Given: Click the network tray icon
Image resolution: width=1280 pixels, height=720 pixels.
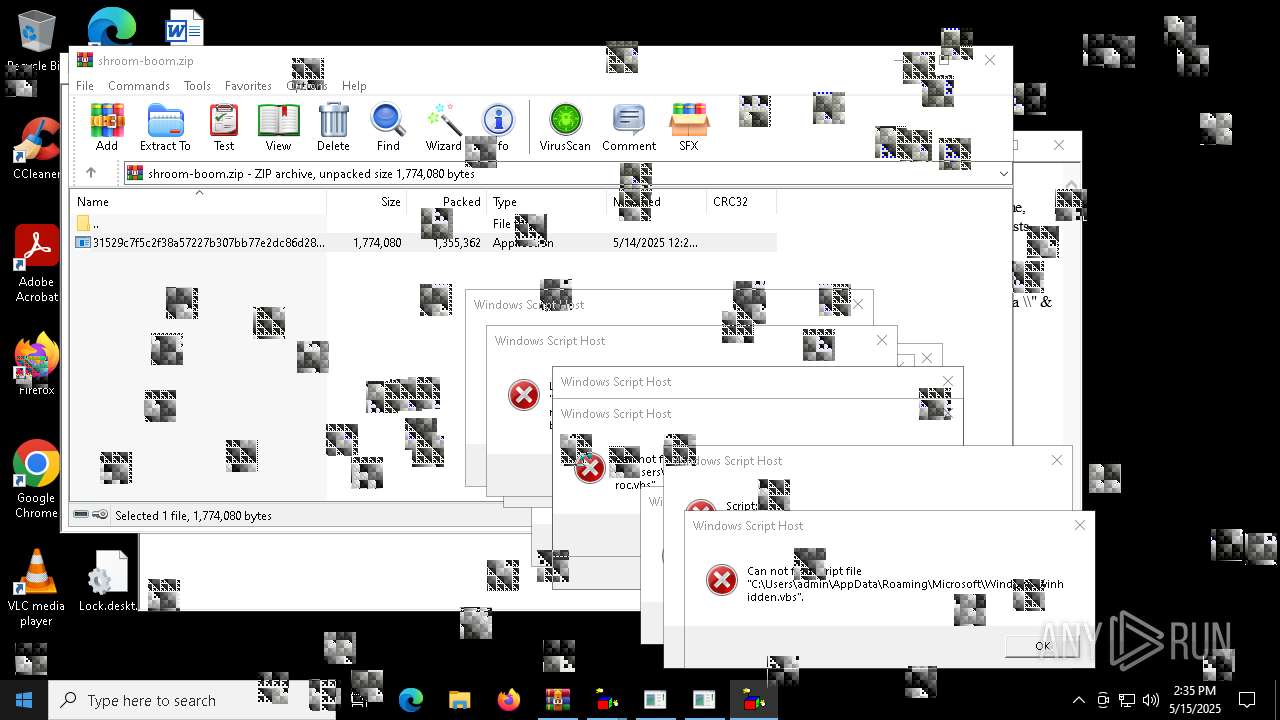Looking at the screenshot, I should pos(1127,700).
